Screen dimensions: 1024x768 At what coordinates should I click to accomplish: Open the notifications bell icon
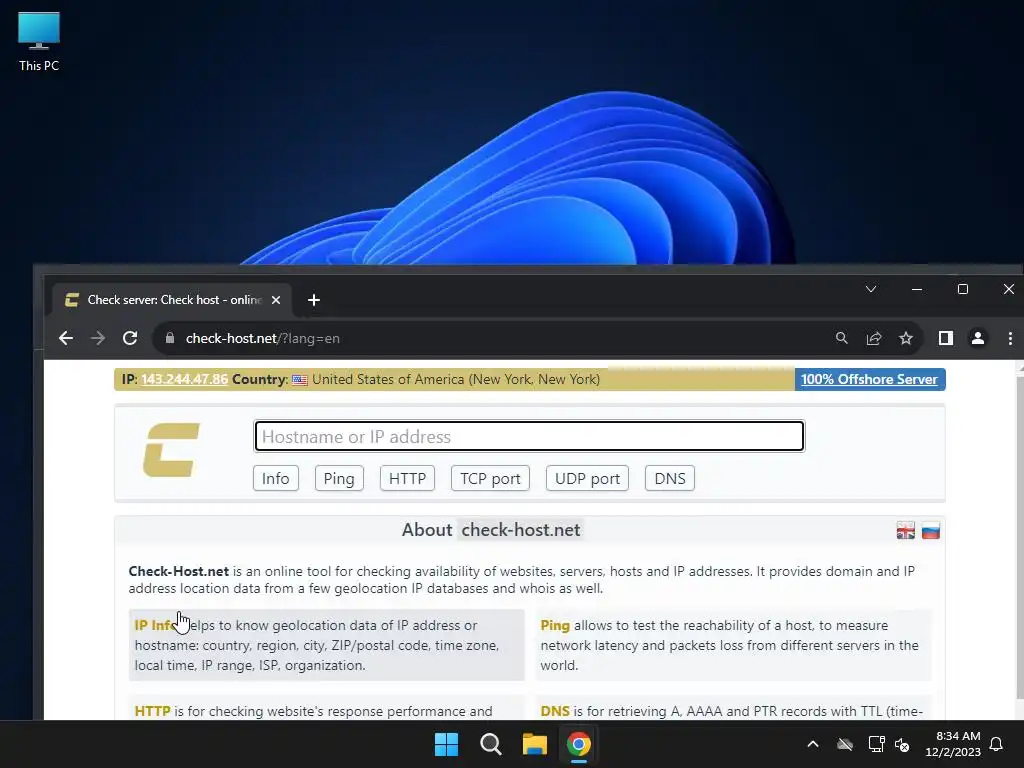(x=997, y=744)
